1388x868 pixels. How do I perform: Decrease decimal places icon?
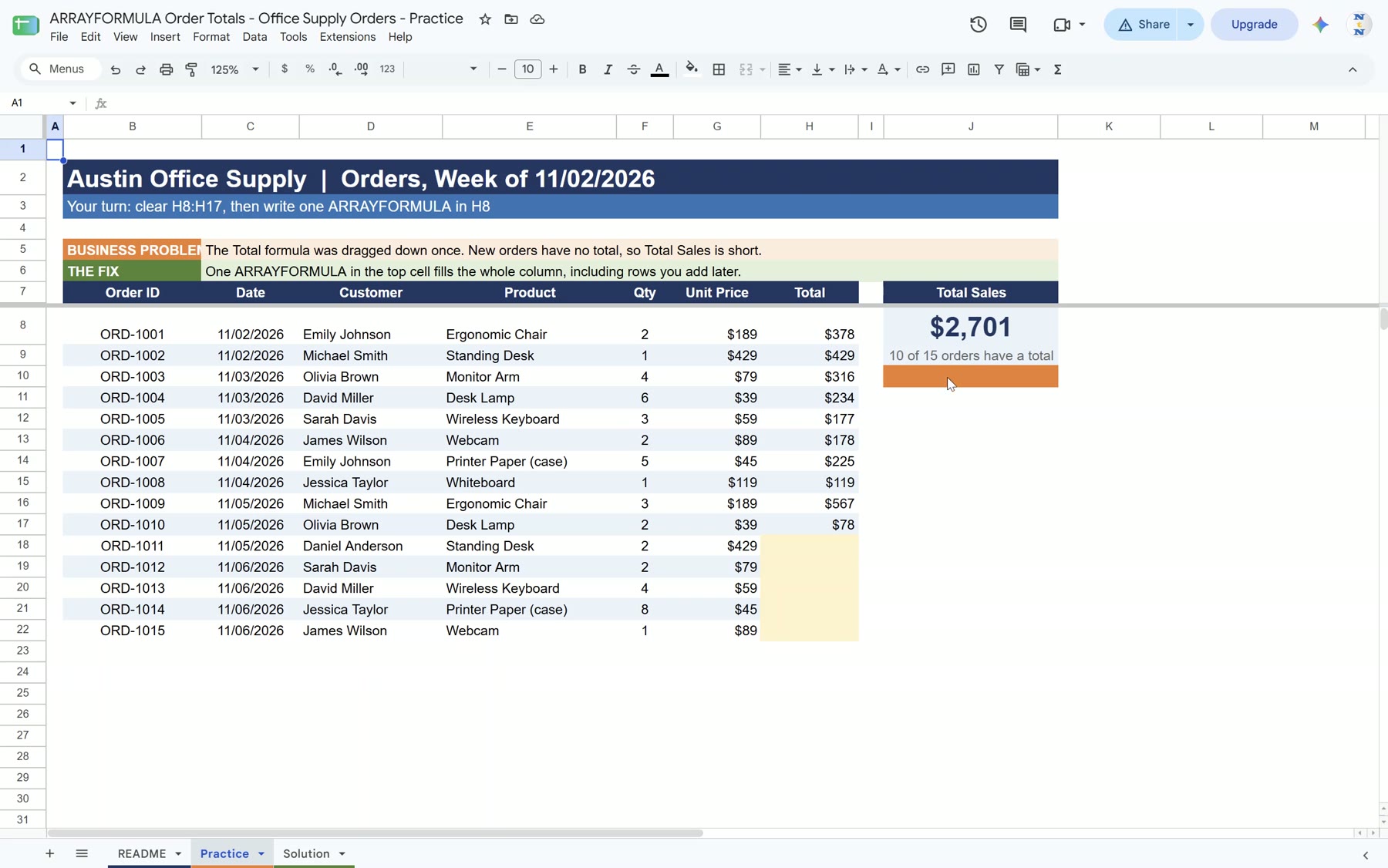(x=335, y=69)
